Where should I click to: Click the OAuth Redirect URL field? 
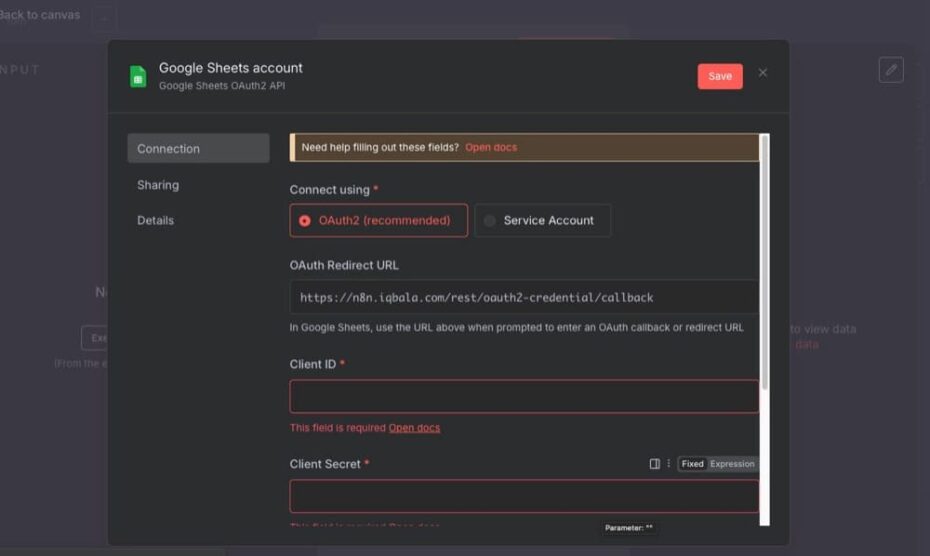coord(524,297)
